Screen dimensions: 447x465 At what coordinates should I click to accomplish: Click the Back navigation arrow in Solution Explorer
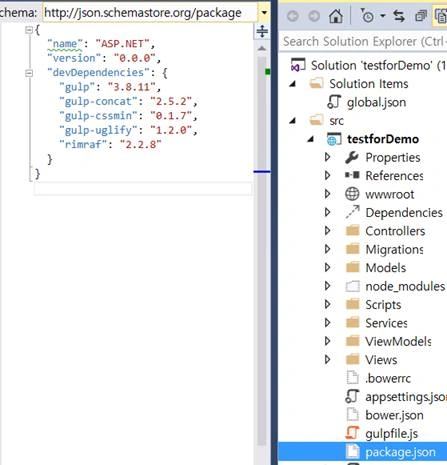point(293,16)
